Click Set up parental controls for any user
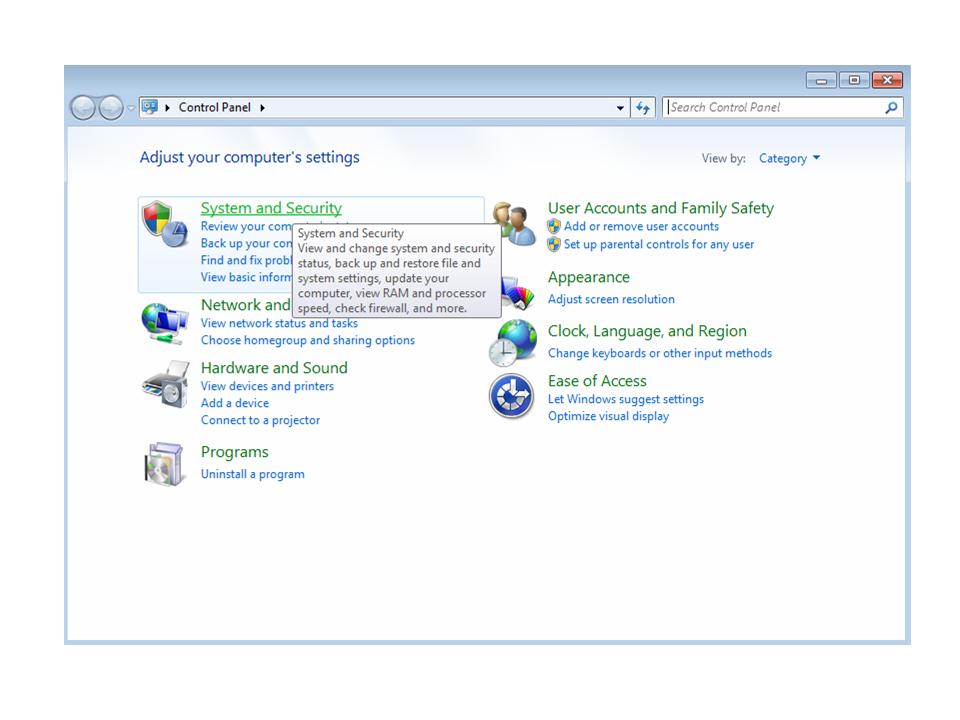The width and height of the screenshot is (960, 720). 659,244
